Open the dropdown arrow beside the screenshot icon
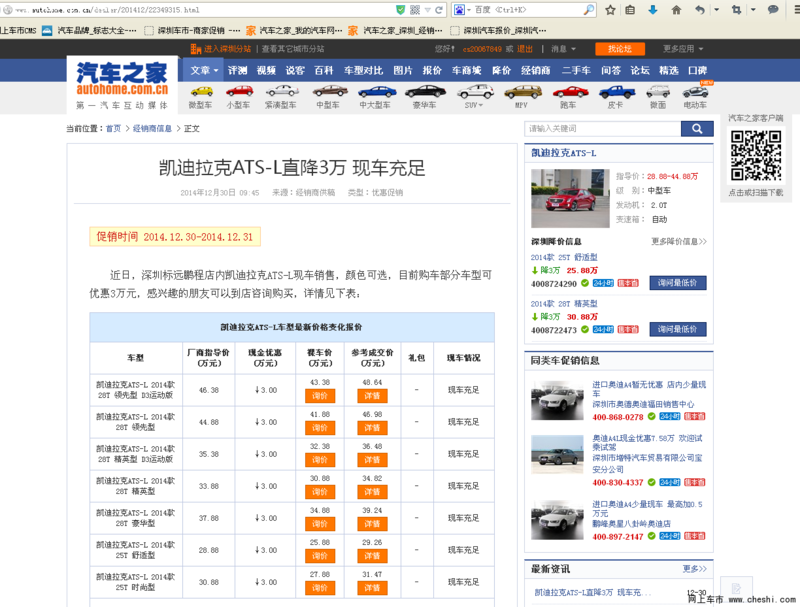The image size is (800, 607). (753, 10)
